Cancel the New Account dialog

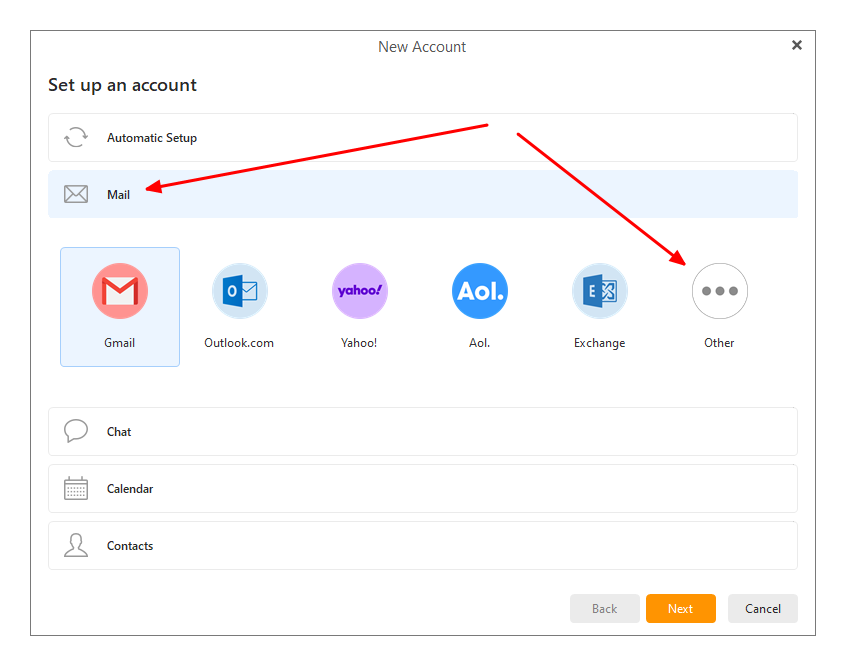tap(763, 609)
